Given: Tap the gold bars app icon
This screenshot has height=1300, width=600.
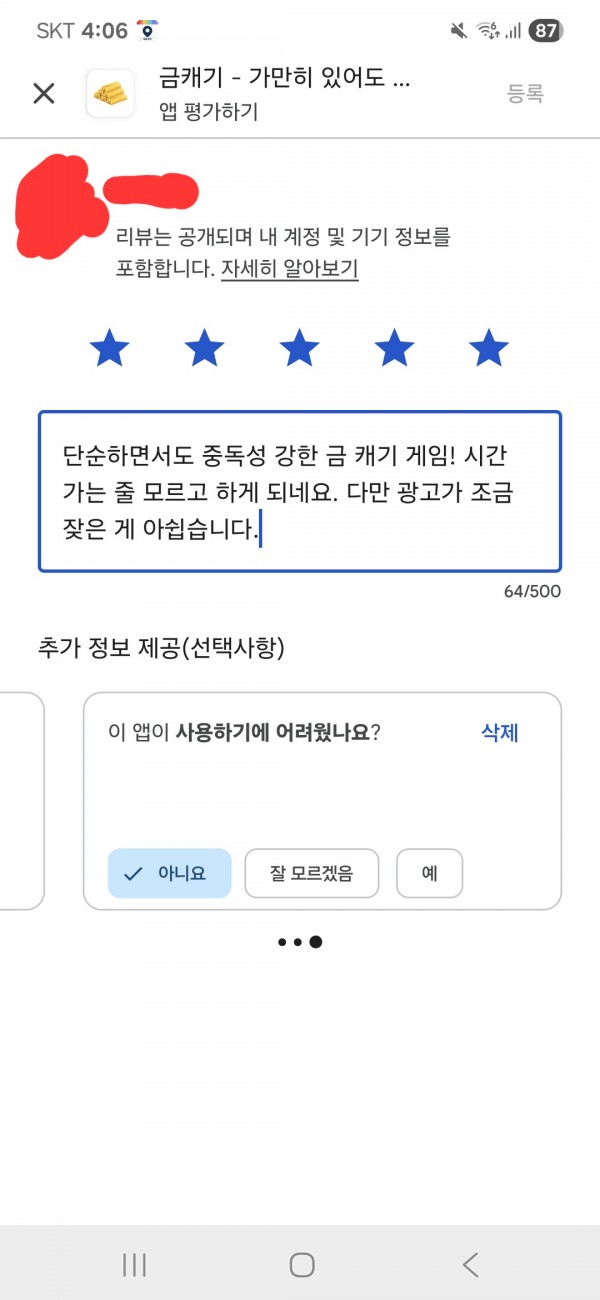Looking at the screenshot, I should (111, 94).
